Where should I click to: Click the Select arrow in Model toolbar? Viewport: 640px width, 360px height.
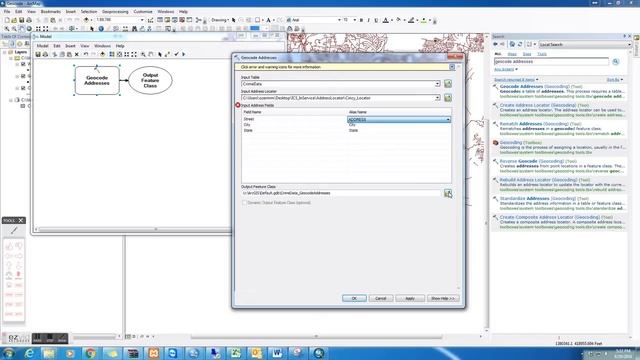(160, 54)
